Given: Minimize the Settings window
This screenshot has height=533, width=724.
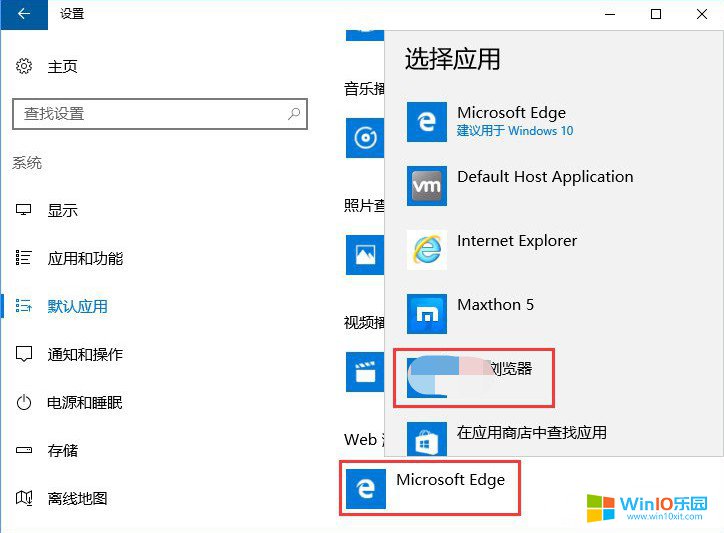Looking at the screenshot, I should [610, 14].
